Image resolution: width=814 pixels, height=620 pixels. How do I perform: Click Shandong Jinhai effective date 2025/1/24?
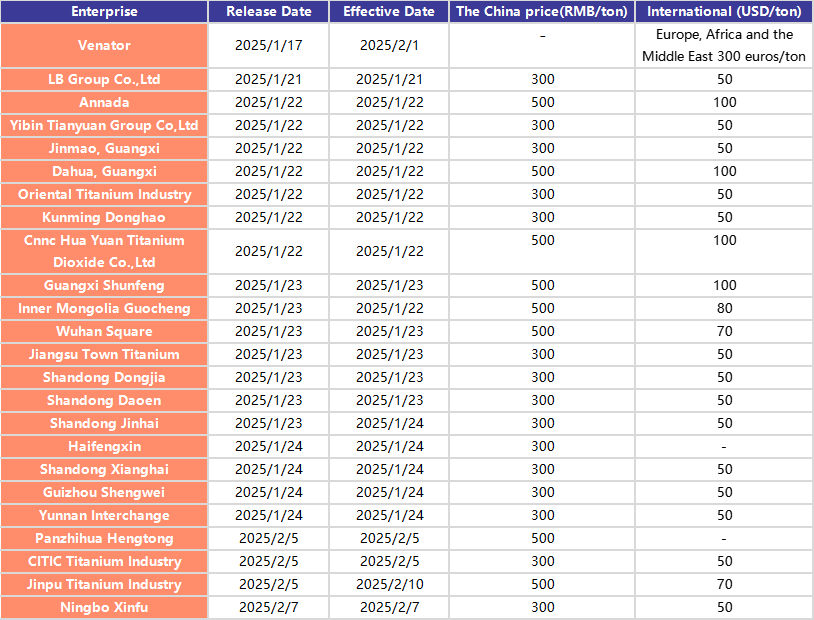coord(389,423)
